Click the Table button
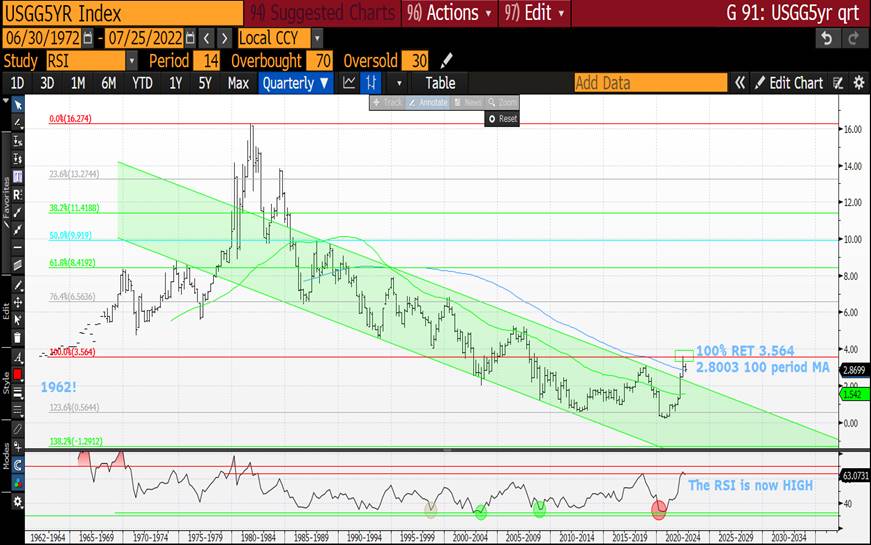871x545 pixels. 440,83
